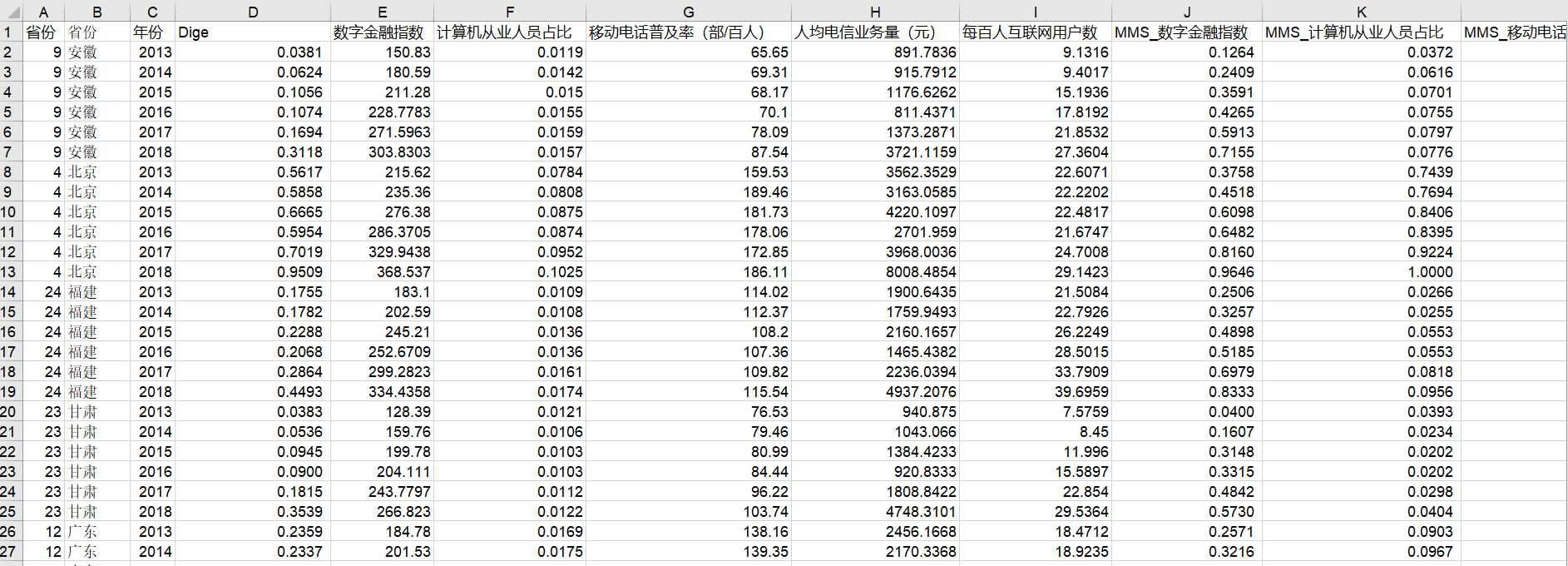Click the 安徽 cell in row 2
The image size is (1568, 566).
click(x=97, y=52)
